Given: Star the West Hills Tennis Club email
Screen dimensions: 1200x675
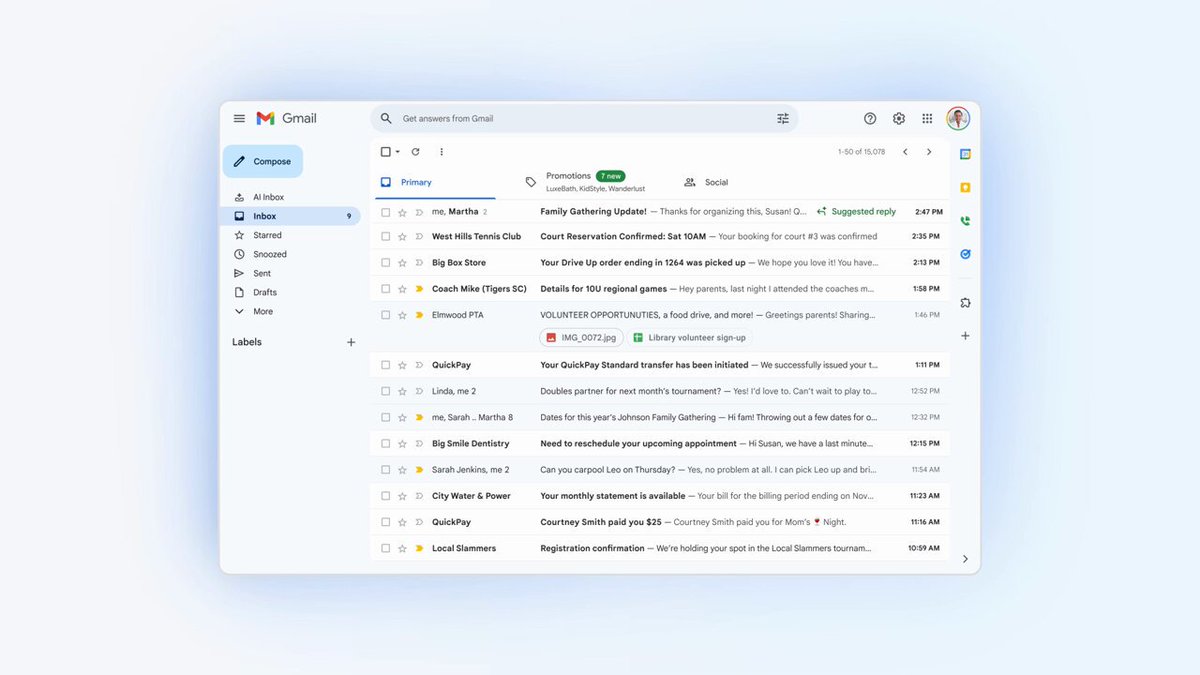Looking at the screenshot, I should click(x=402, y=237).
